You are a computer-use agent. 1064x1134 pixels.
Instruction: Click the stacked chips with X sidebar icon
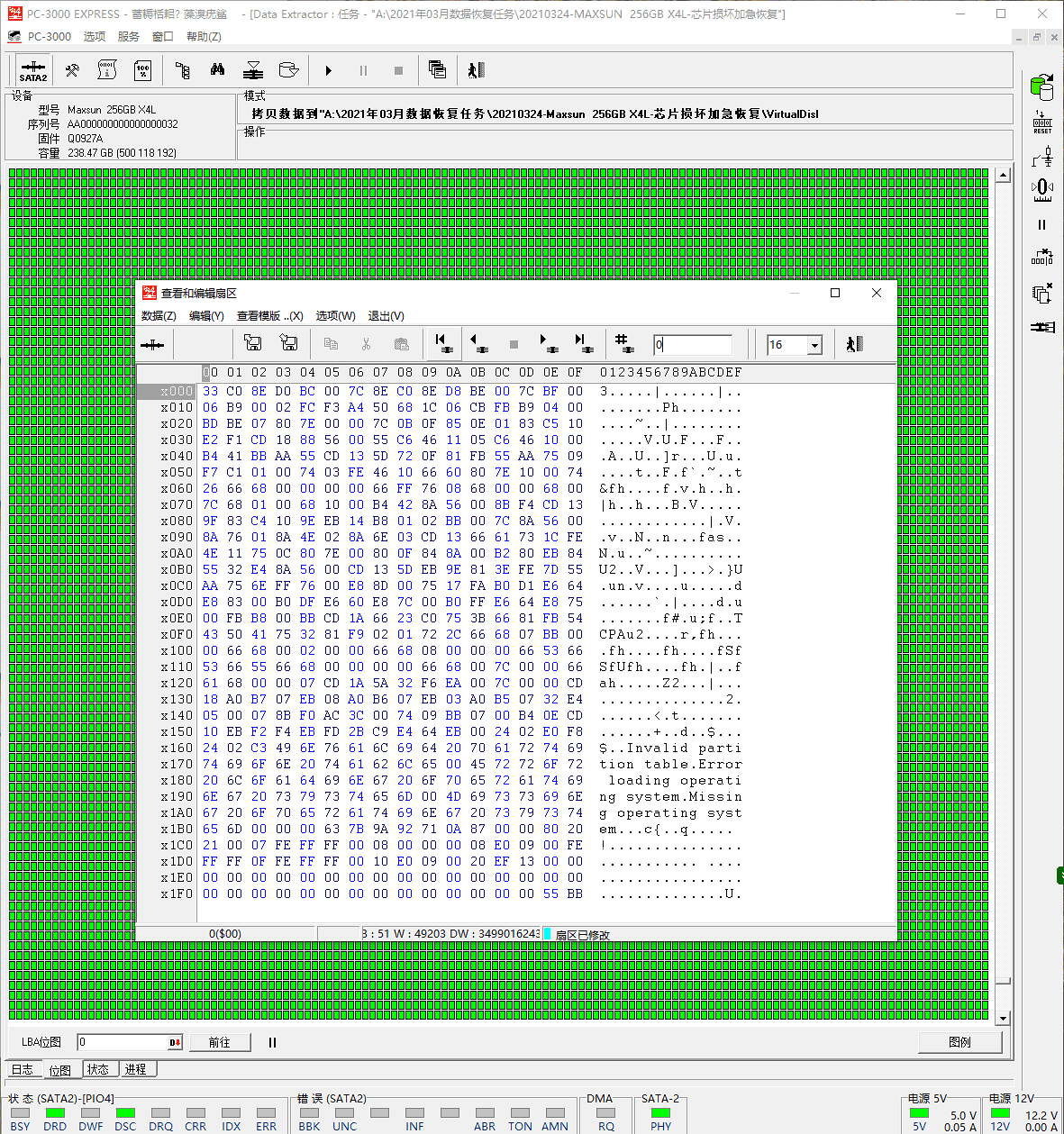[x=1042, y=293]
